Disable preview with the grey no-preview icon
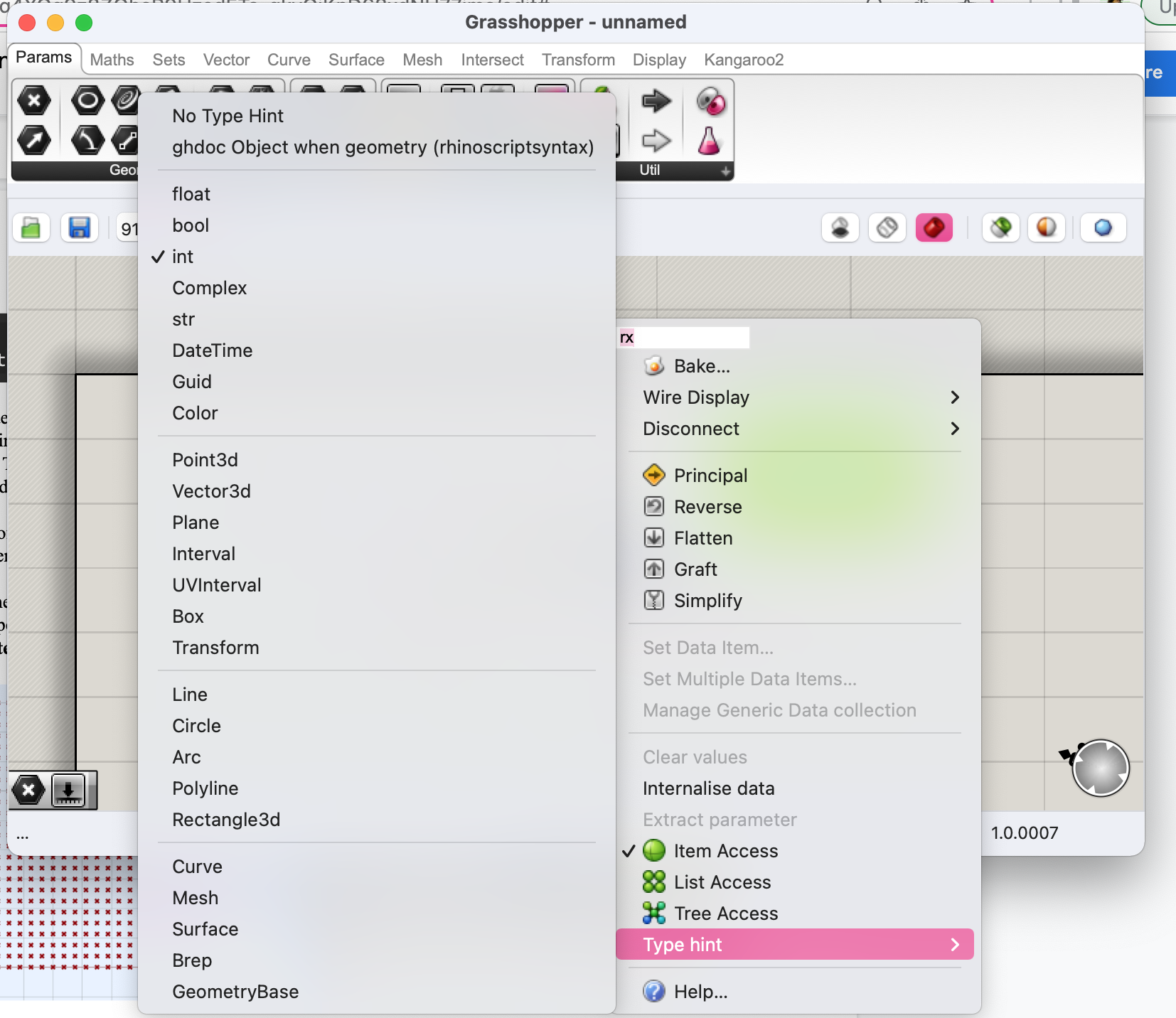Screen dimensions: 1176x1018 pyautogui.click(x=840, y=228)
